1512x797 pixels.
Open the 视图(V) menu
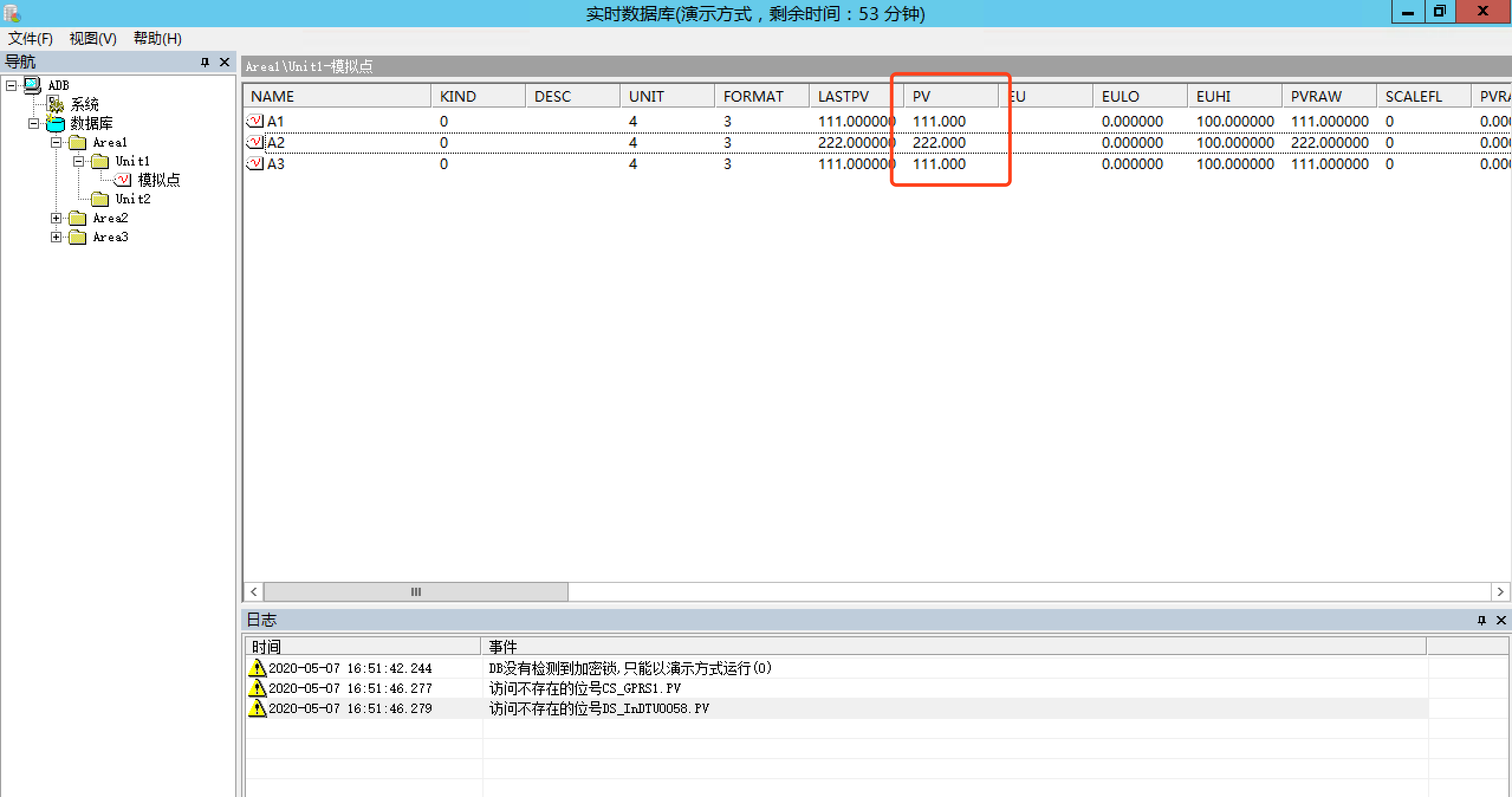pos(93,38)
